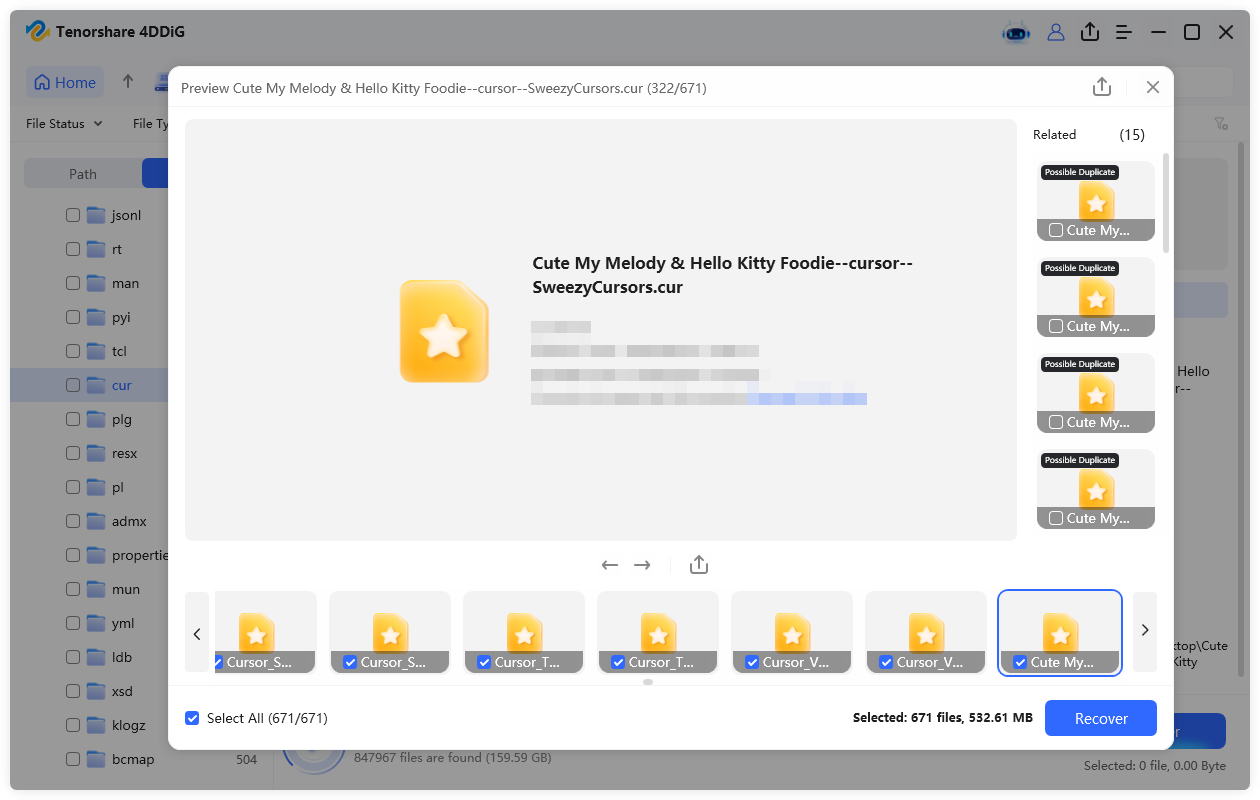Click the large star file icon in the preview
This screenshot has width=1260, height=800.
(444, 331)
